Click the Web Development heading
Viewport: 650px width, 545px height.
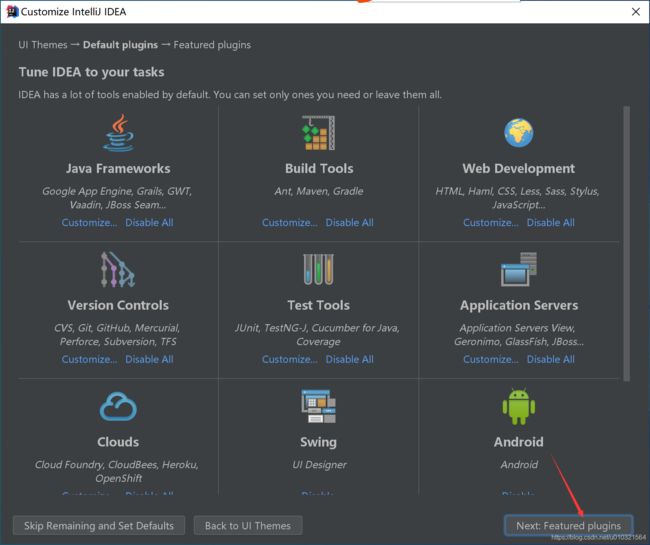pyautogui.click(x=519, y=168)
